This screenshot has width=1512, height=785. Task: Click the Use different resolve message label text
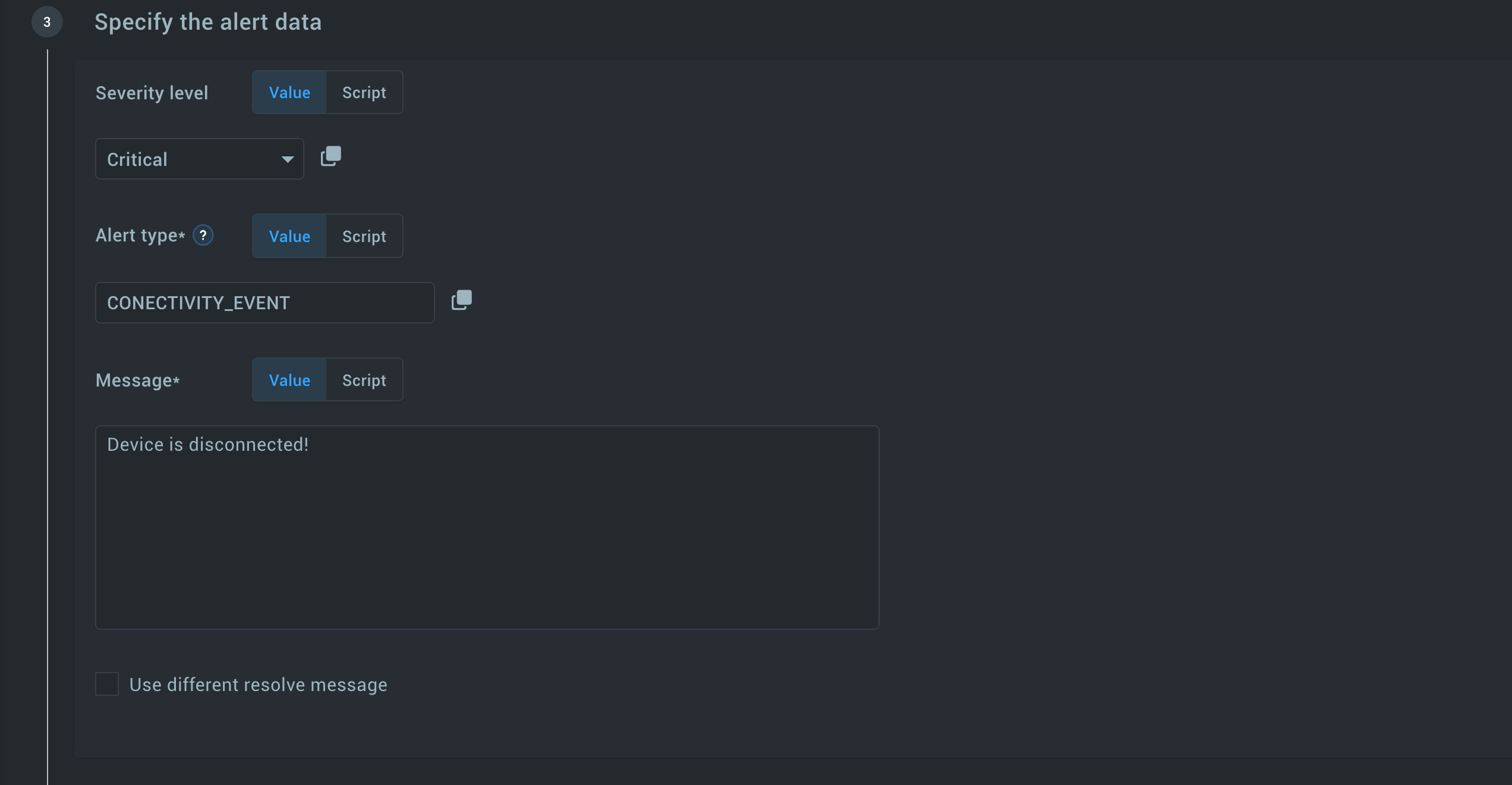259,684
